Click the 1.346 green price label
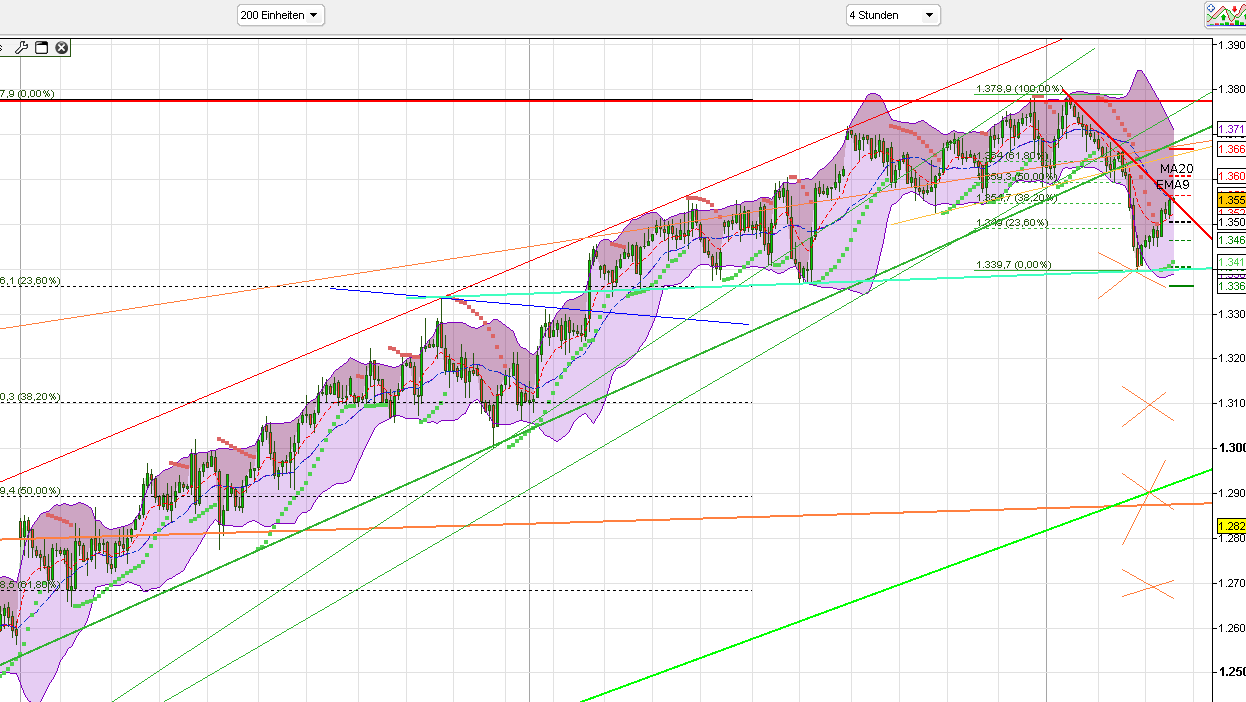This screenshot has height=702, width=1246. click(1231, 240)
